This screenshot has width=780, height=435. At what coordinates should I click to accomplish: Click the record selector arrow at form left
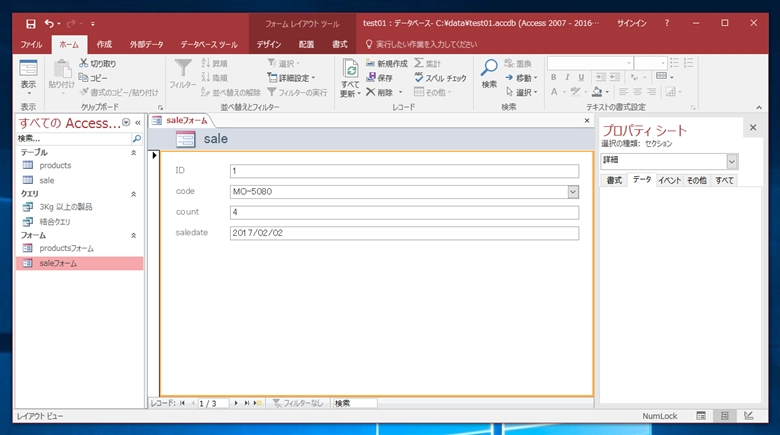pyautogui.click(x=154, y=156)
